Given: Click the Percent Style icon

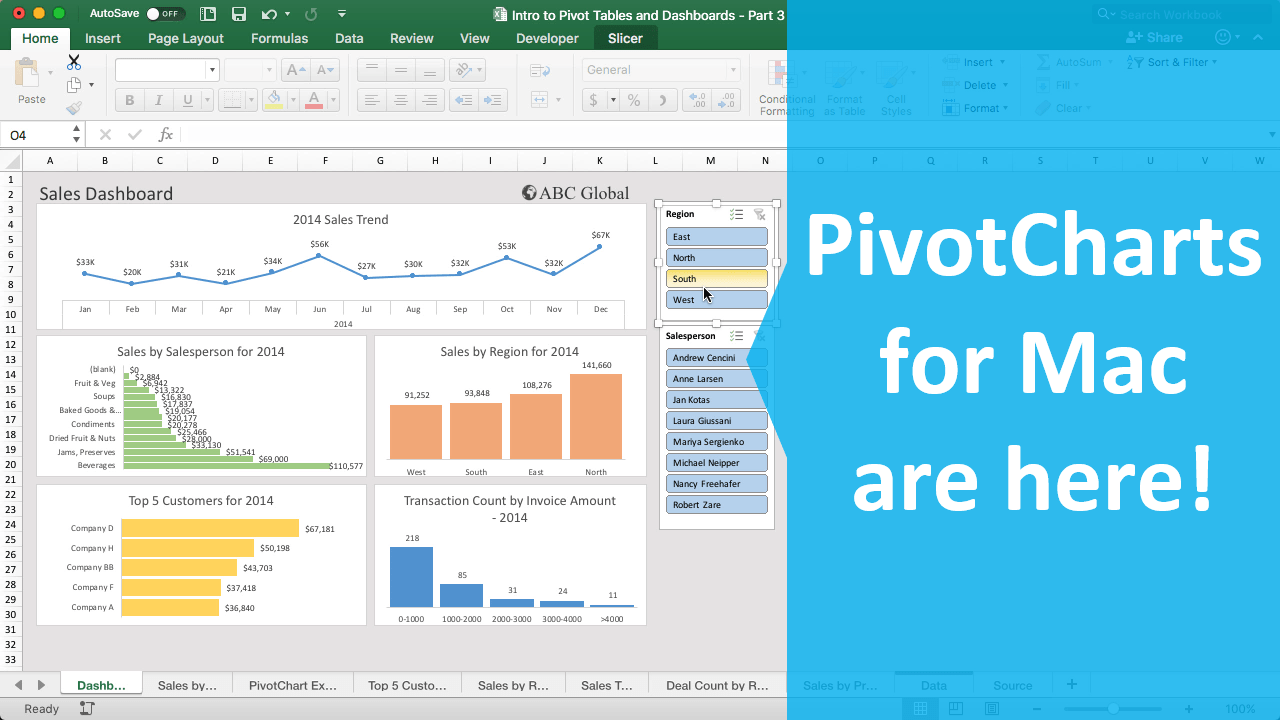Looking at the screenshot, I should pos(633,100).
